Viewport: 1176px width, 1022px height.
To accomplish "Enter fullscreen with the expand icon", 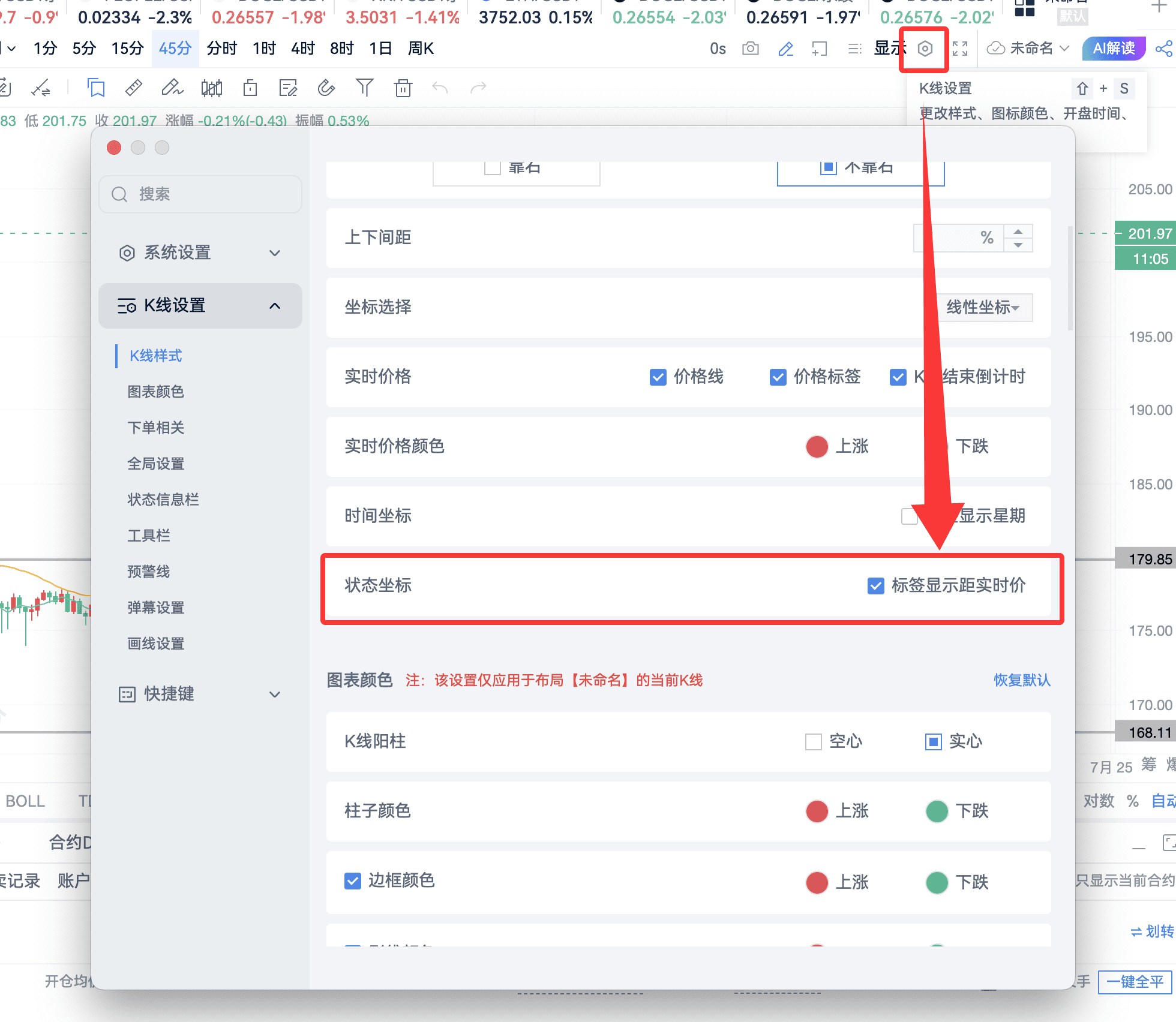I will click(960, 49).
